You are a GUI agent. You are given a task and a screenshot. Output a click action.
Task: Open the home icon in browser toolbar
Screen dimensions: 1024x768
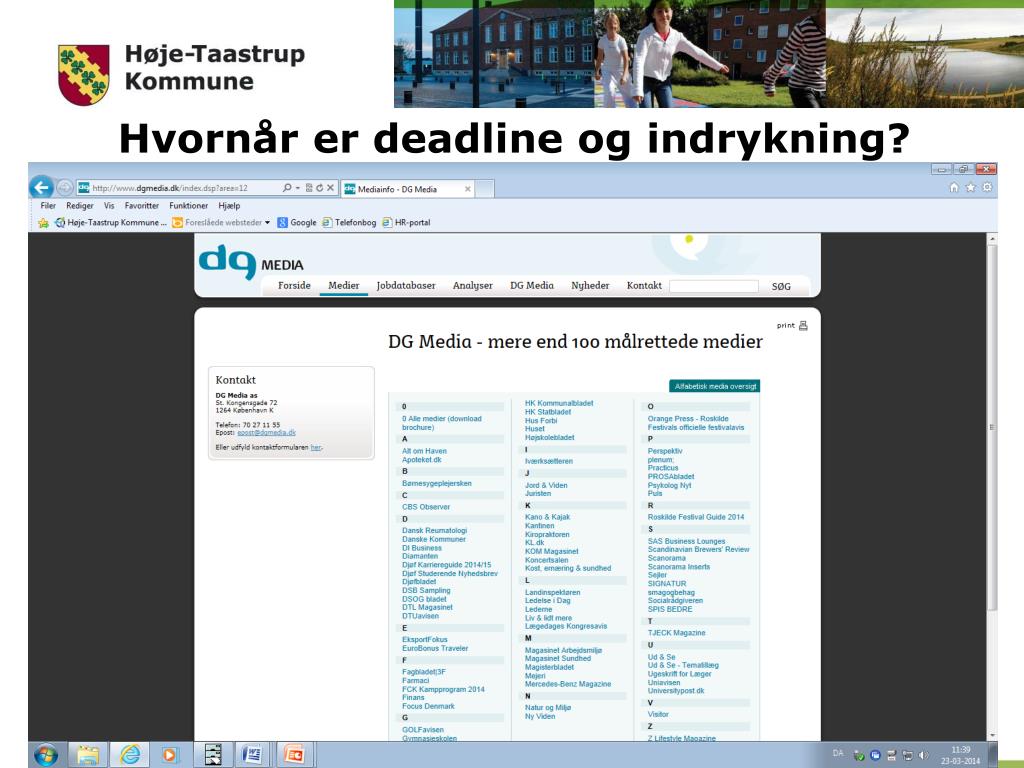(953, 187)
